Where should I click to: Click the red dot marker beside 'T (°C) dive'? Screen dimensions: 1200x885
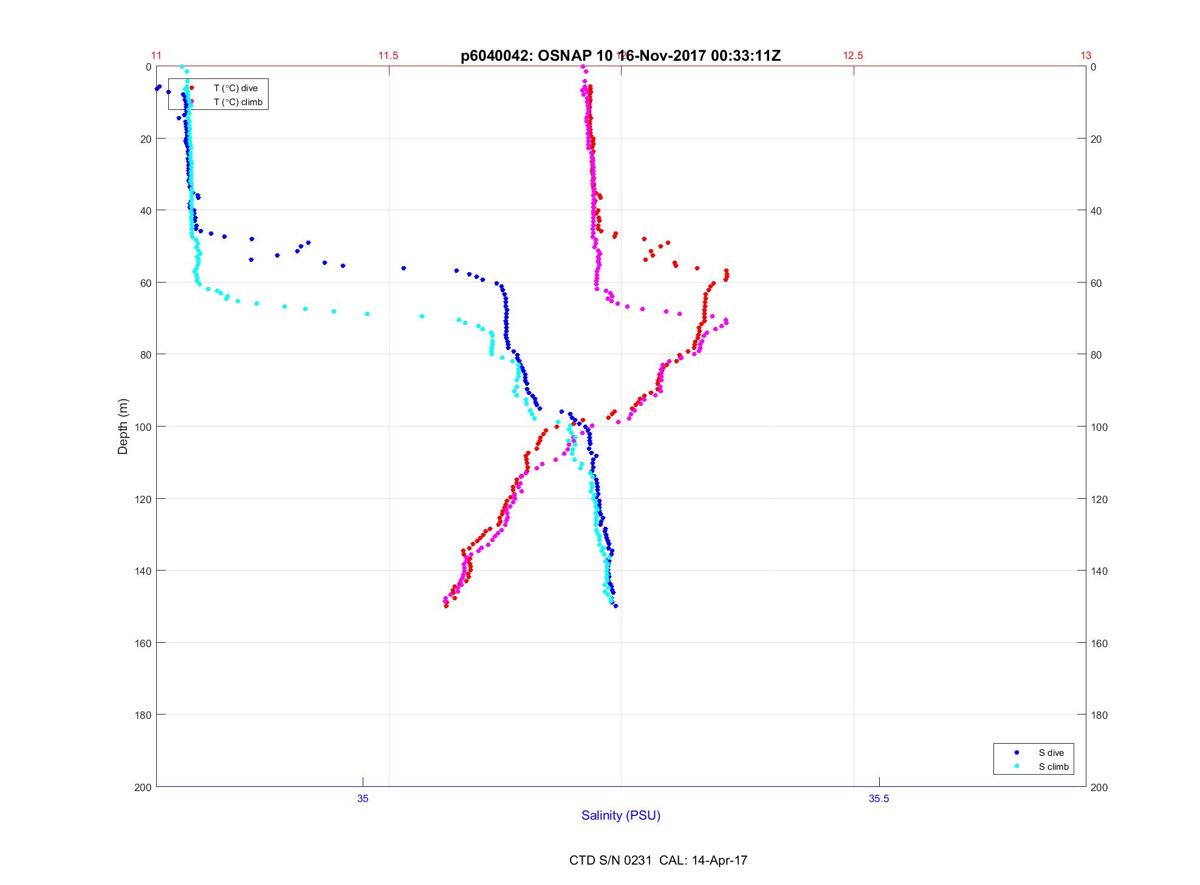191,88
